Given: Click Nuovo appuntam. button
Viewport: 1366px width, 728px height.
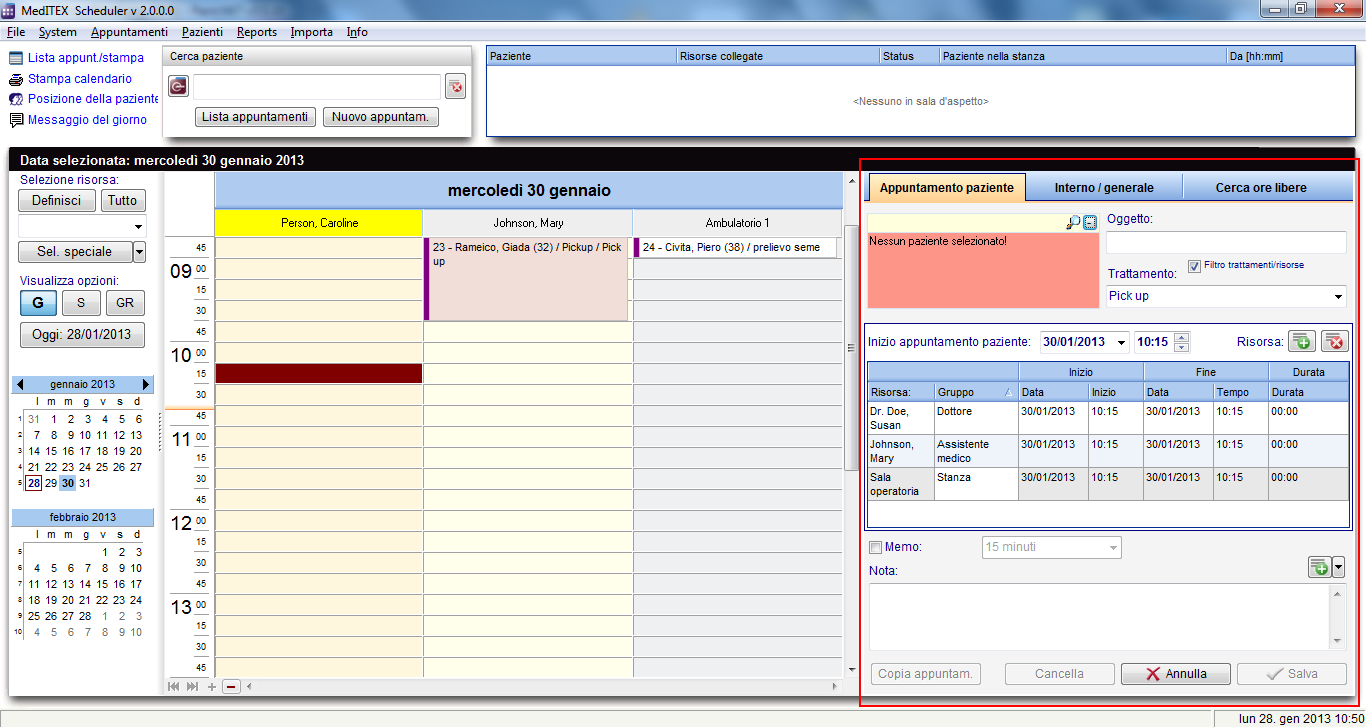Looking at the screenshot, I should tap(381, 117).
